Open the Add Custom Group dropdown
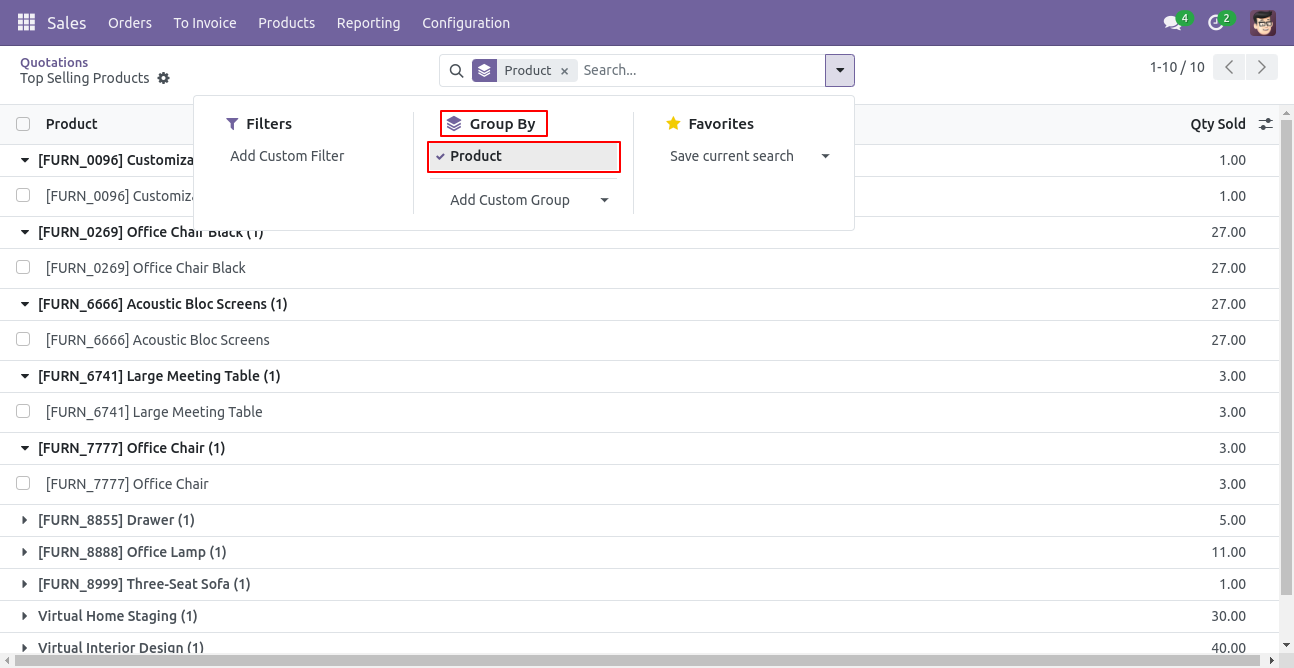Screen dimensions: 1294x668 tap(528, 200)
